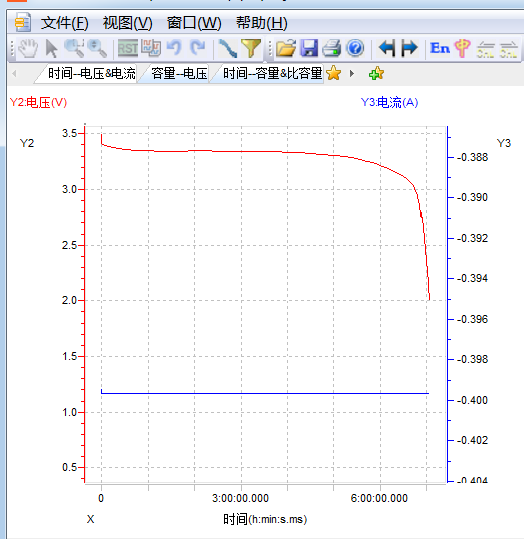Expand more tabs with right triangle arrow
Screen dimensions: 524x539
pos(351,74)
